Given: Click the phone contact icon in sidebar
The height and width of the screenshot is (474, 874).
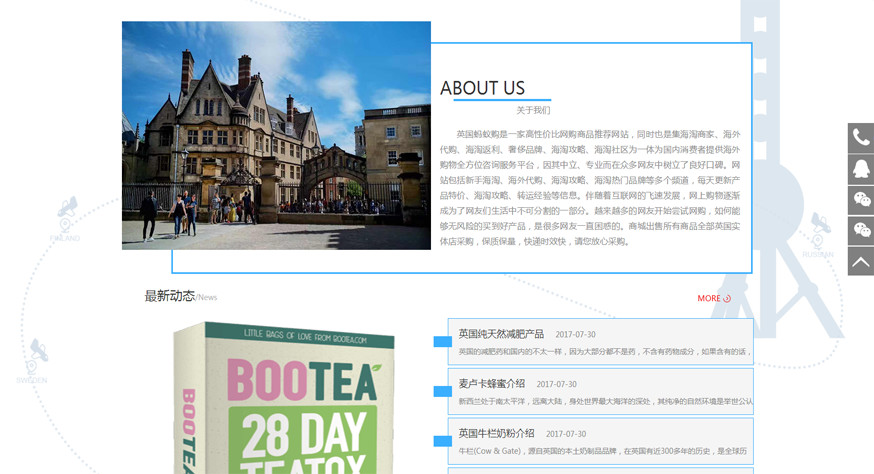Looking at the screenshot, I should (x=861, y=138).
